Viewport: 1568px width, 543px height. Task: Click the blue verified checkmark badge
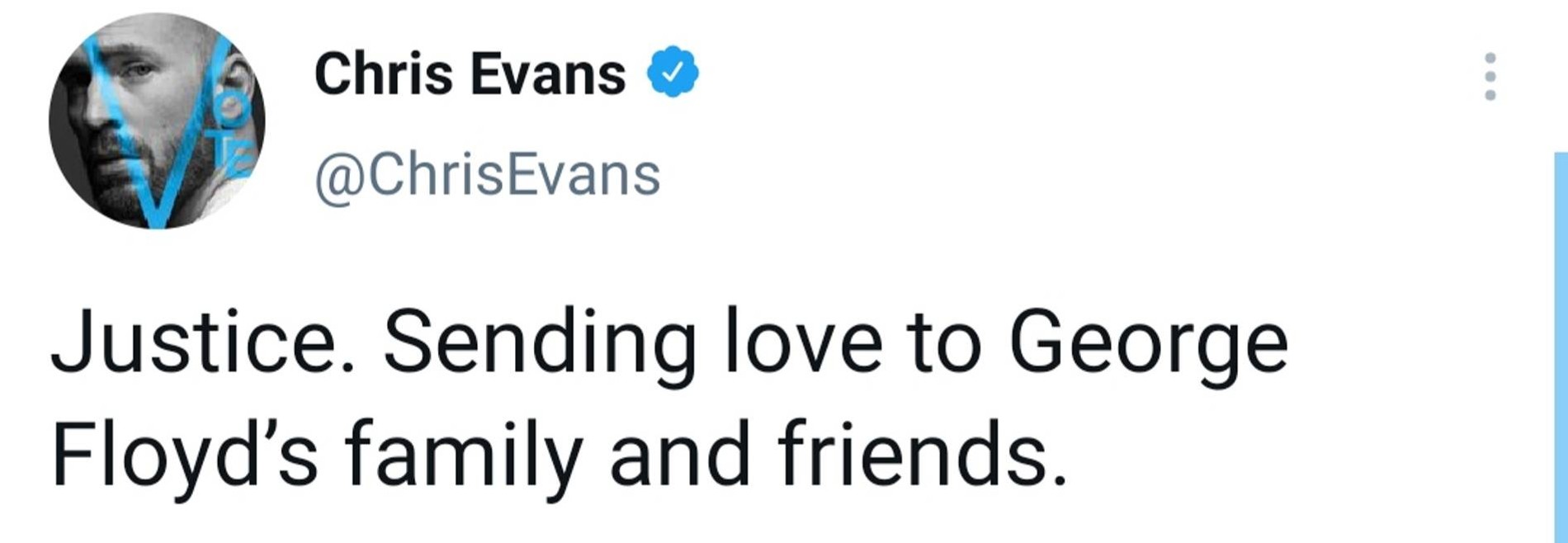tap(673, 73)
